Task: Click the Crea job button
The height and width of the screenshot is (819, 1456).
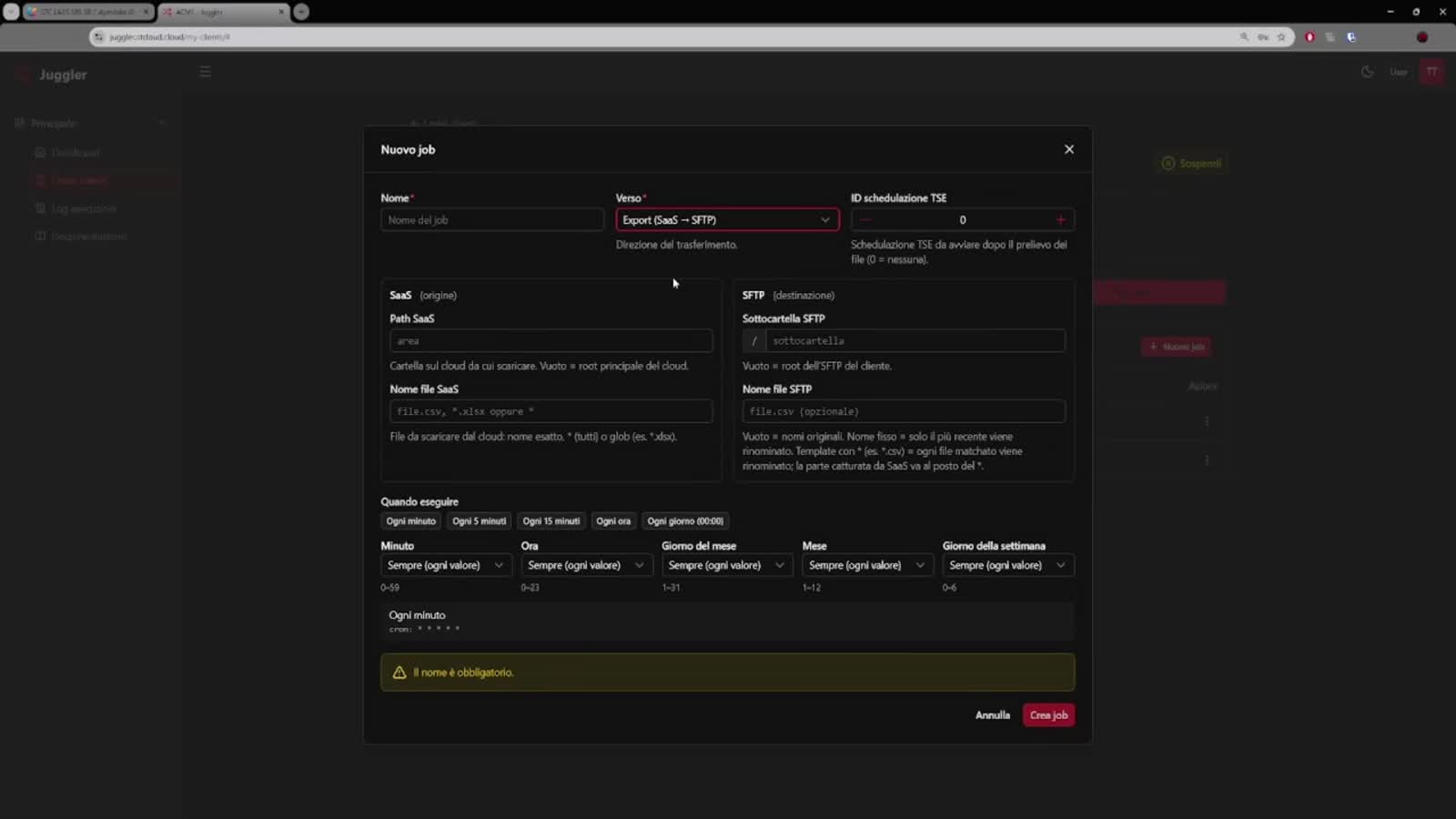Action: click(1048, 715)
